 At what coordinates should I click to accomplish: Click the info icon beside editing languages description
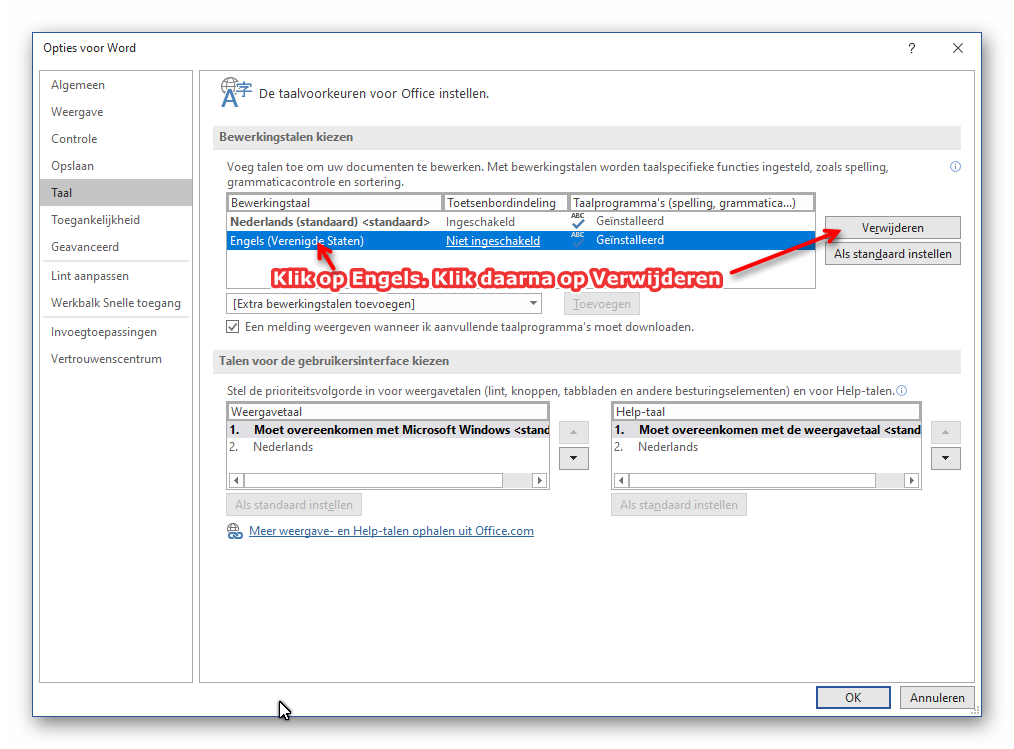[x=955, y=167]
